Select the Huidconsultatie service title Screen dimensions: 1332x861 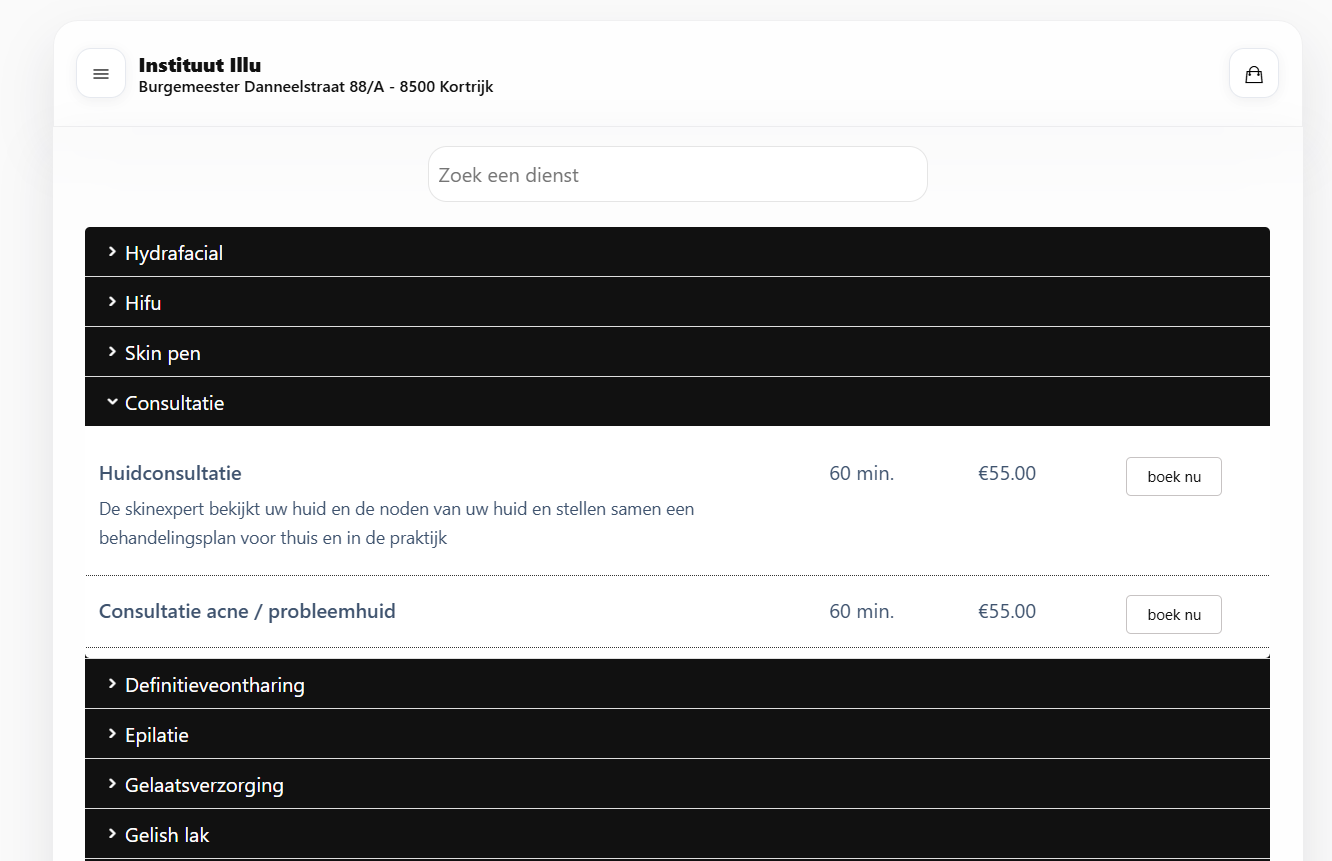170,473
